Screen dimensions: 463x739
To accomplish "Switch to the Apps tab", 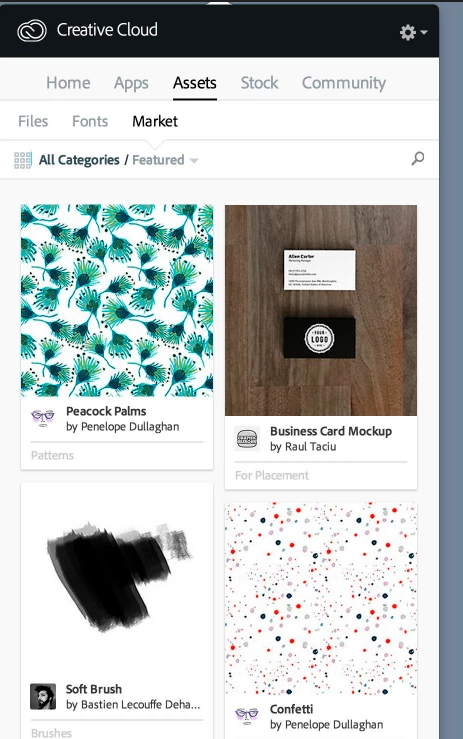I will [131, 83].
